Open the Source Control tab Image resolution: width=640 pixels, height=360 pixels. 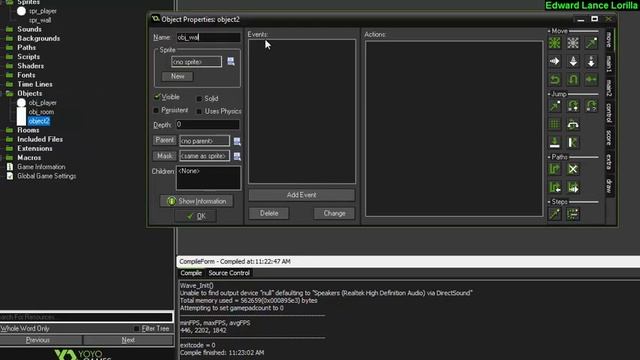coord(229,273)
